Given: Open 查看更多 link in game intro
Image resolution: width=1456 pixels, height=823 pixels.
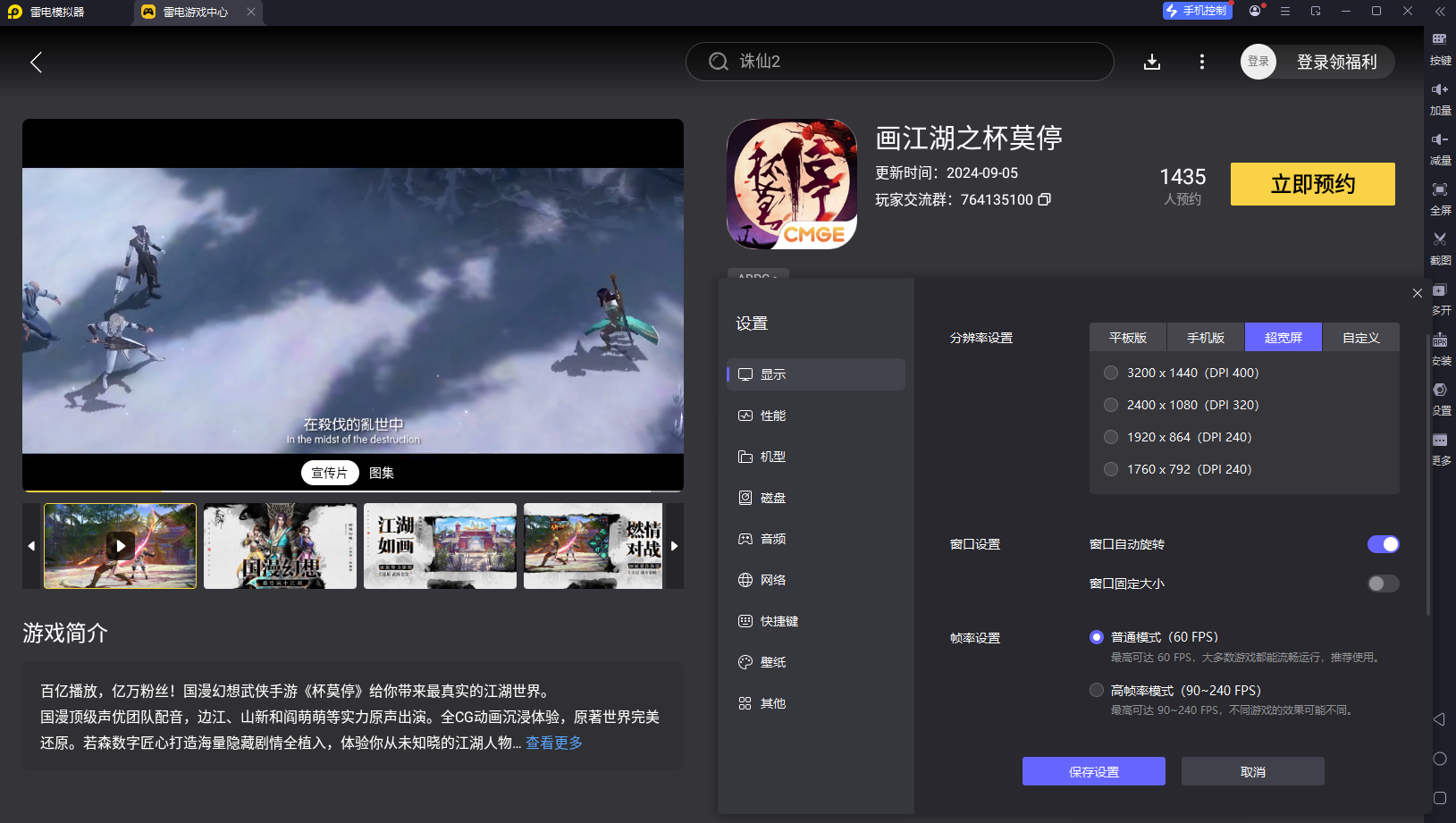Looking at the screenshot, I should click(x=554, y=743).
